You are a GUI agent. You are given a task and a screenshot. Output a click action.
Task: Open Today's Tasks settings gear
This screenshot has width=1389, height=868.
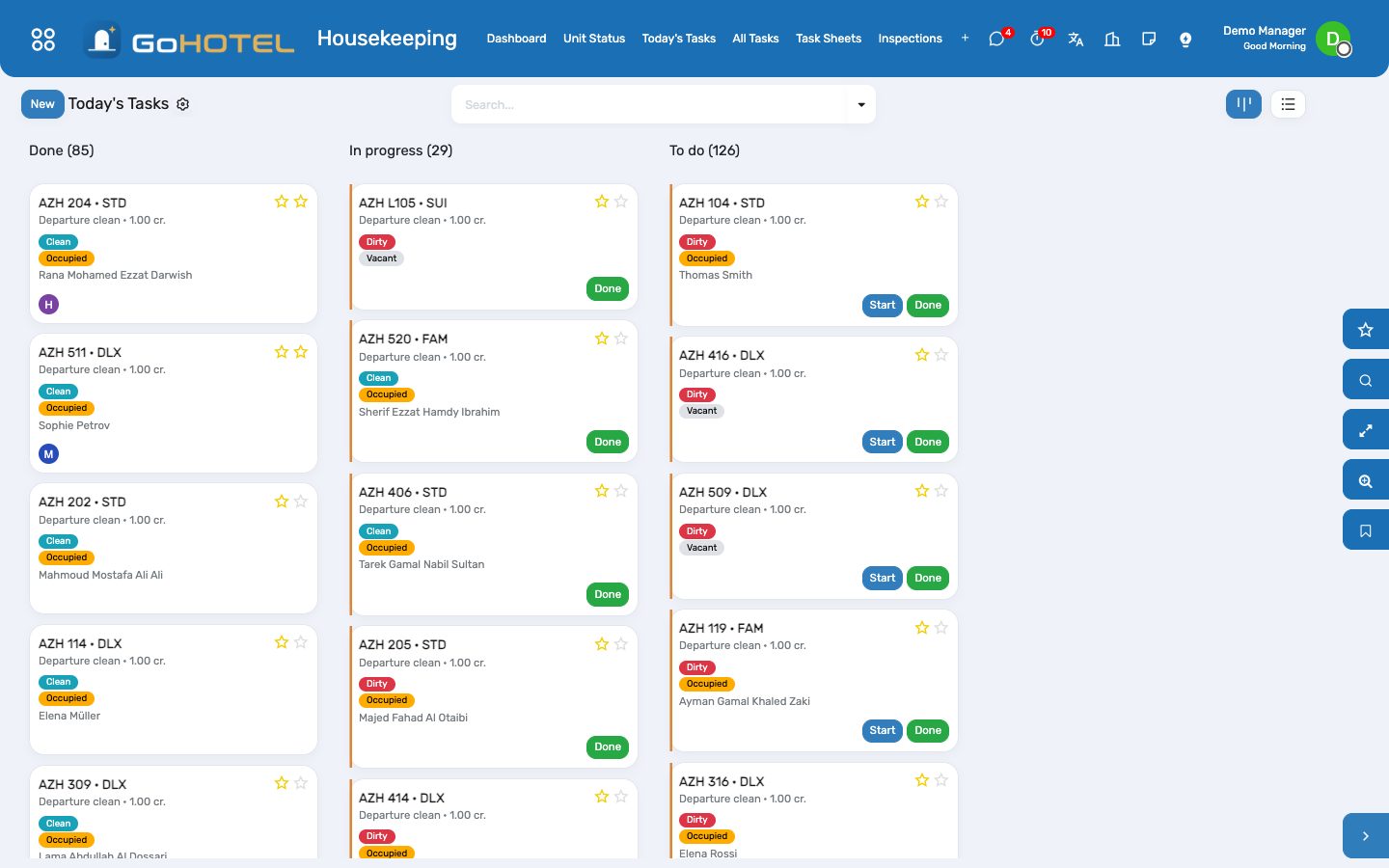tap(182, 104)
